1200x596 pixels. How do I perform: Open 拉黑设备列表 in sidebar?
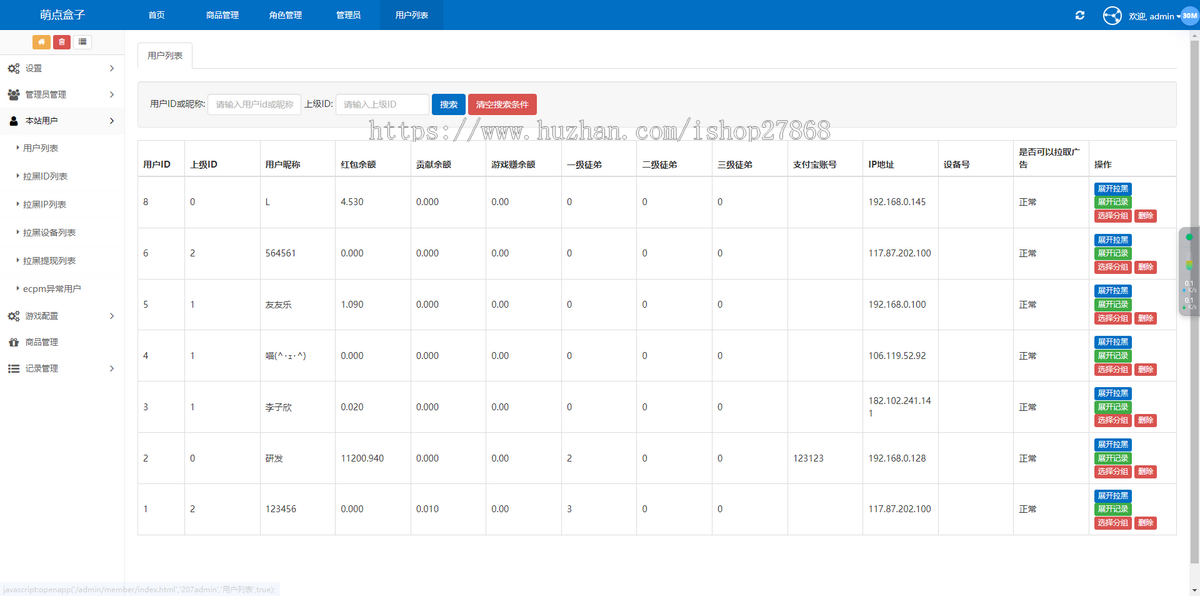49,232
